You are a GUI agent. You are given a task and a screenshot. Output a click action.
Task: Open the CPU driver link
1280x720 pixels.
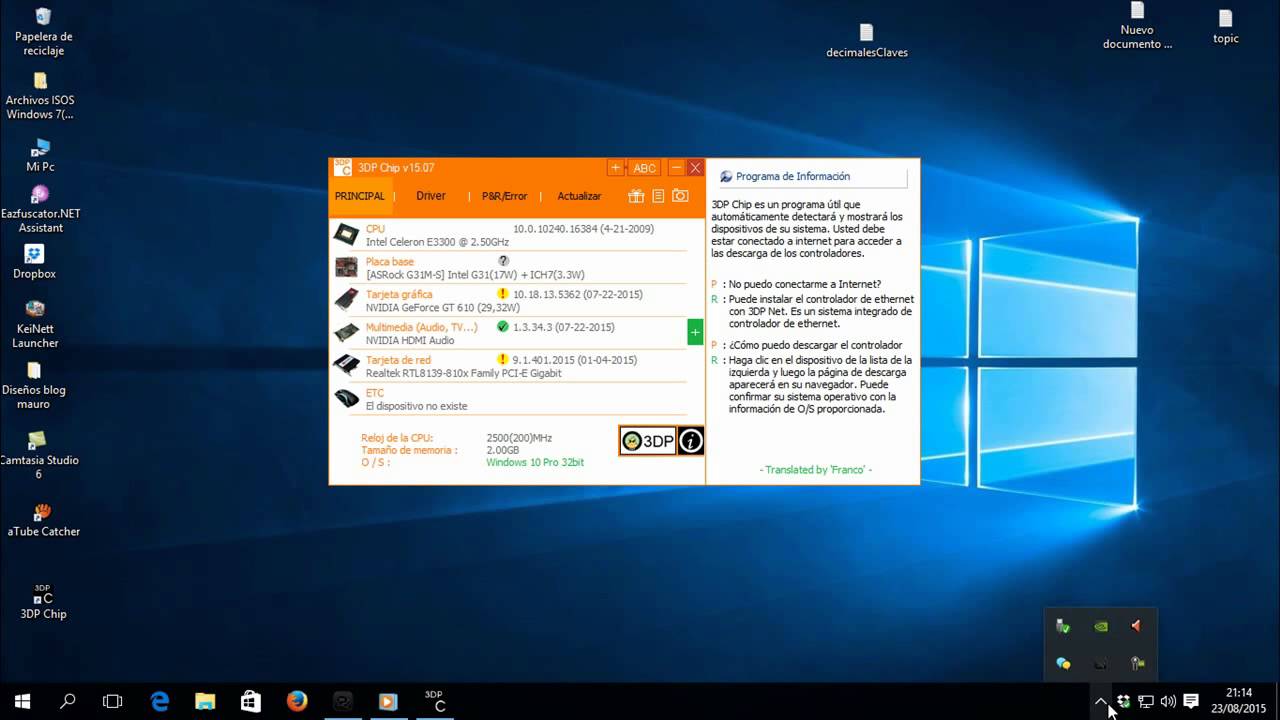[375, 229]
